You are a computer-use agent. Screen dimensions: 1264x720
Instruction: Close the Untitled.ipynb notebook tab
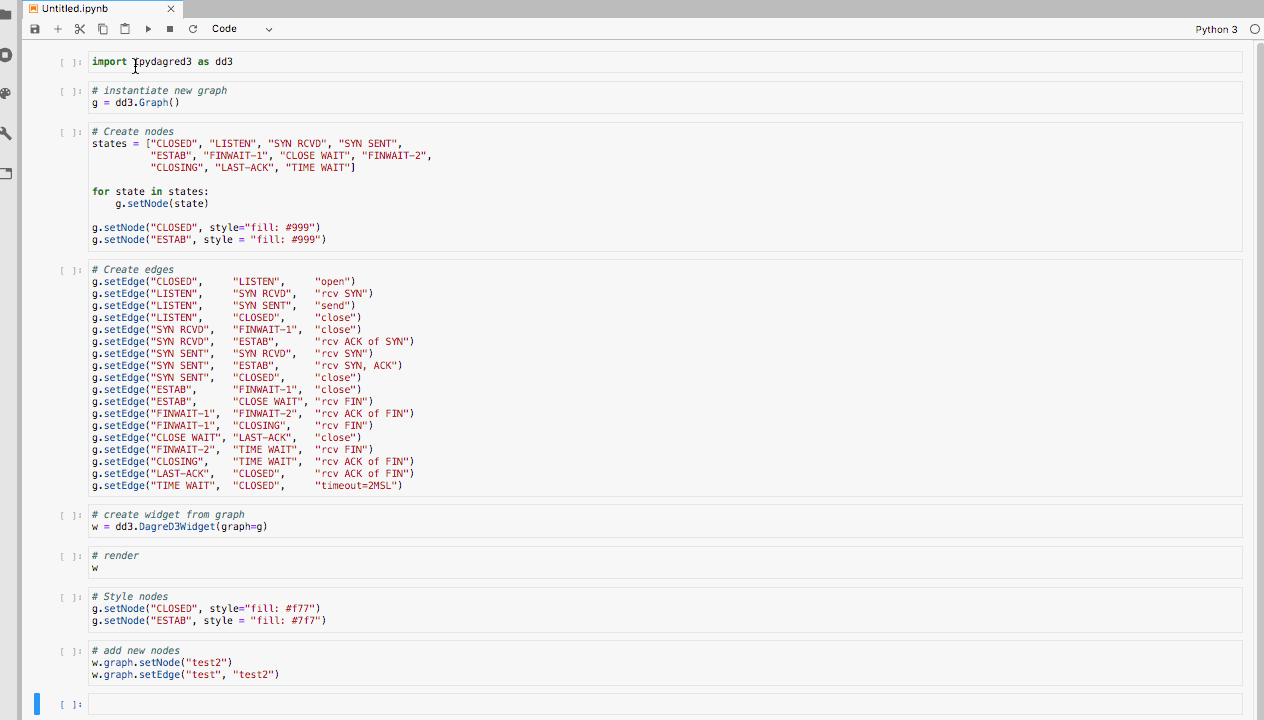170,8
